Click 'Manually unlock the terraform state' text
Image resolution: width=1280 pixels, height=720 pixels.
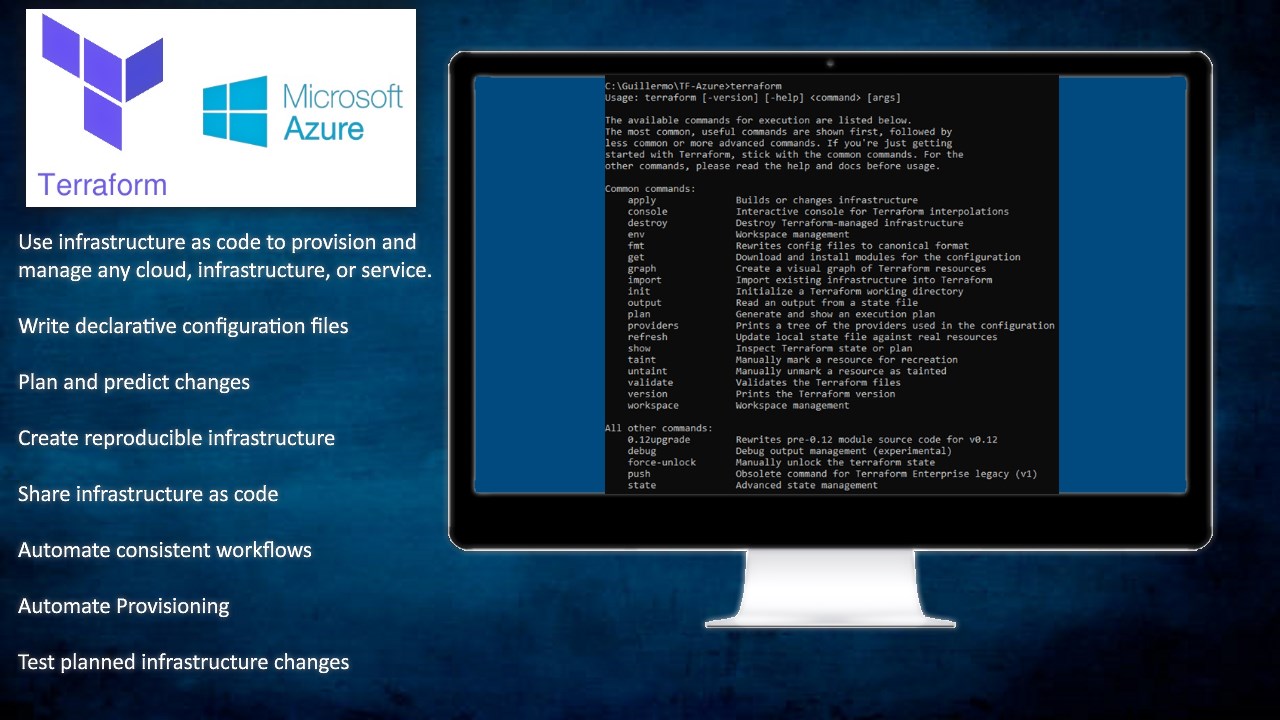(x=836, y=462)
